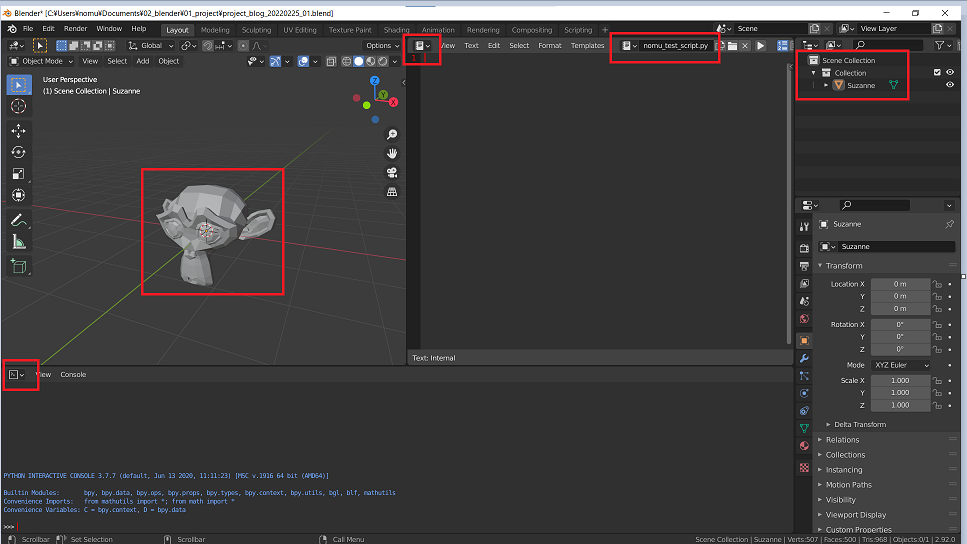Toggle lock for Scale X
This screenshot has width=967, height=544.
[x=937, y=381]
